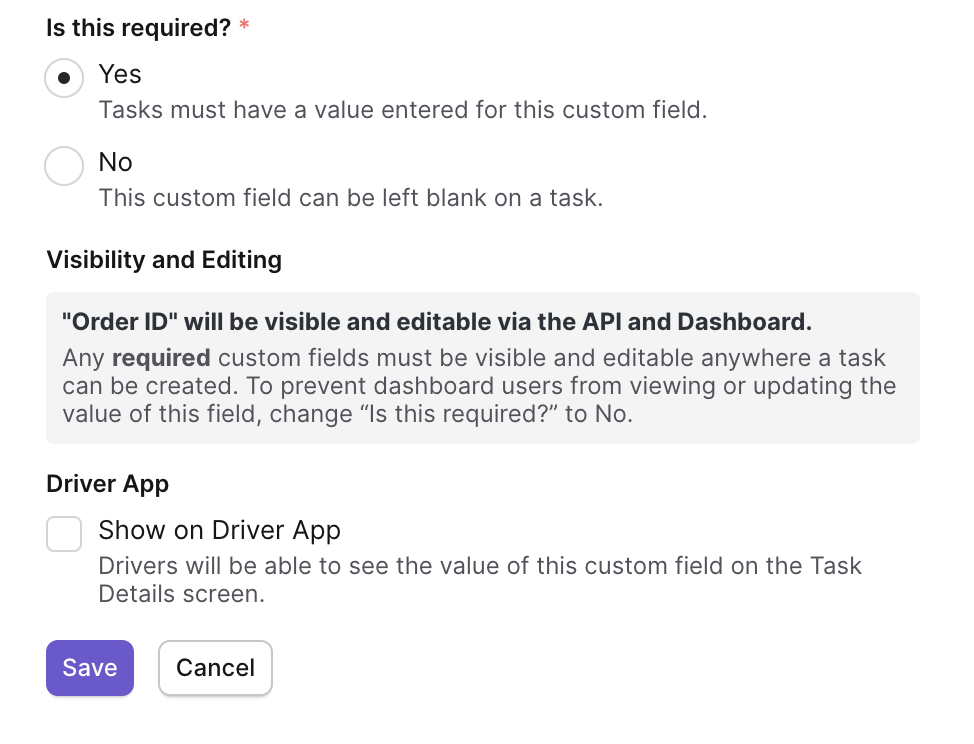Viewport: 974px width, 744px height.
Task: Cancel editing the custom field
Action: tap(216, 668)
